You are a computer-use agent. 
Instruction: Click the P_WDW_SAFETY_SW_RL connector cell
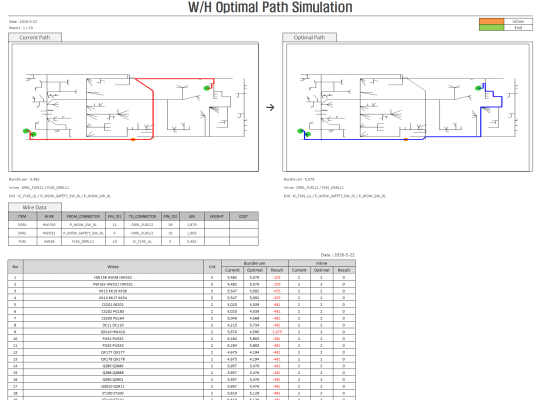(83, 233)
